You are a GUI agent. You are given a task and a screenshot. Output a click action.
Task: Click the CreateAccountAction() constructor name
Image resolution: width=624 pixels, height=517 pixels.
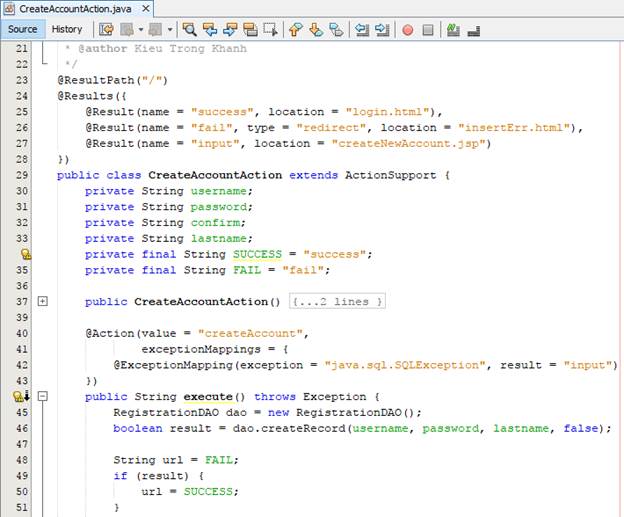pyautogui.click(x=207, y=302)
